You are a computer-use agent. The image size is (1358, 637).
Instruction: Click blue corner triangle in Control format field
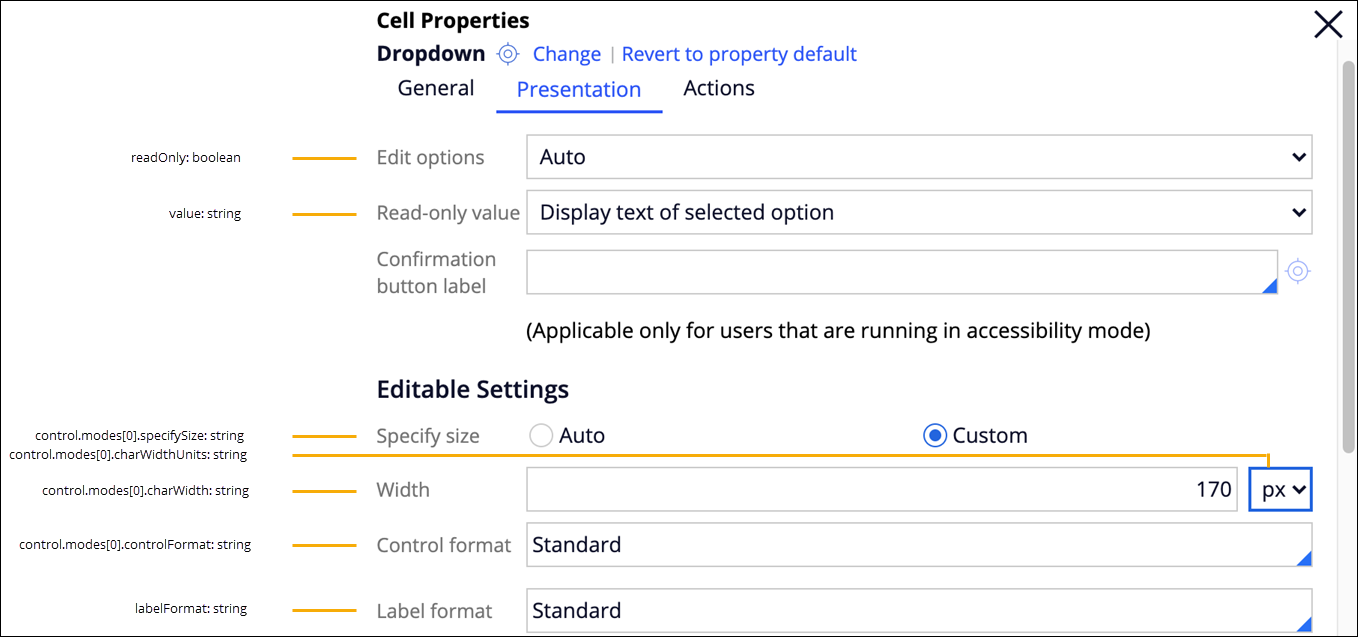click(x=1303, y=559)
